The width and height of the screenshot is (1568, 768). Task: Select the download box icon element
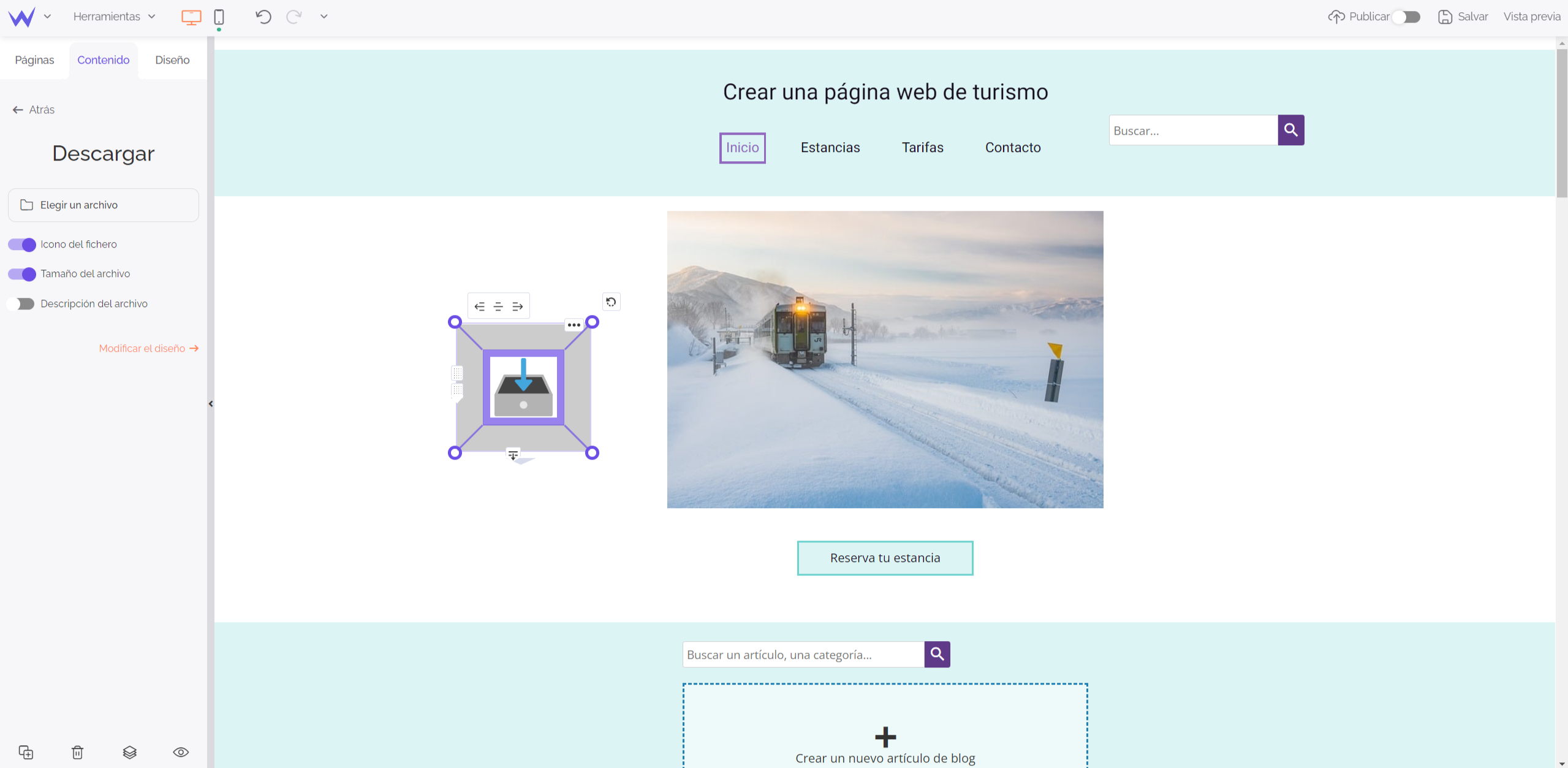pyautogui.click(x=523, y=387)
